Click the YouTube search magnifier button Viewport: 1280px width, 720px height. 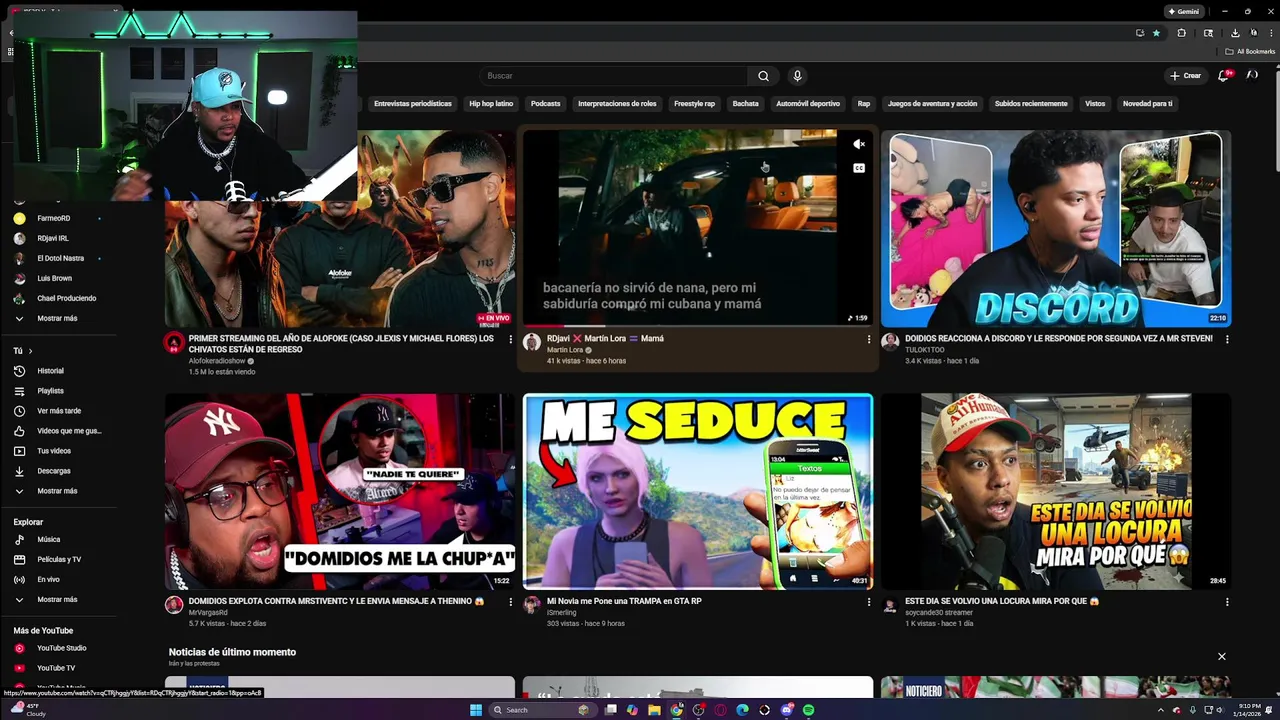763,76
